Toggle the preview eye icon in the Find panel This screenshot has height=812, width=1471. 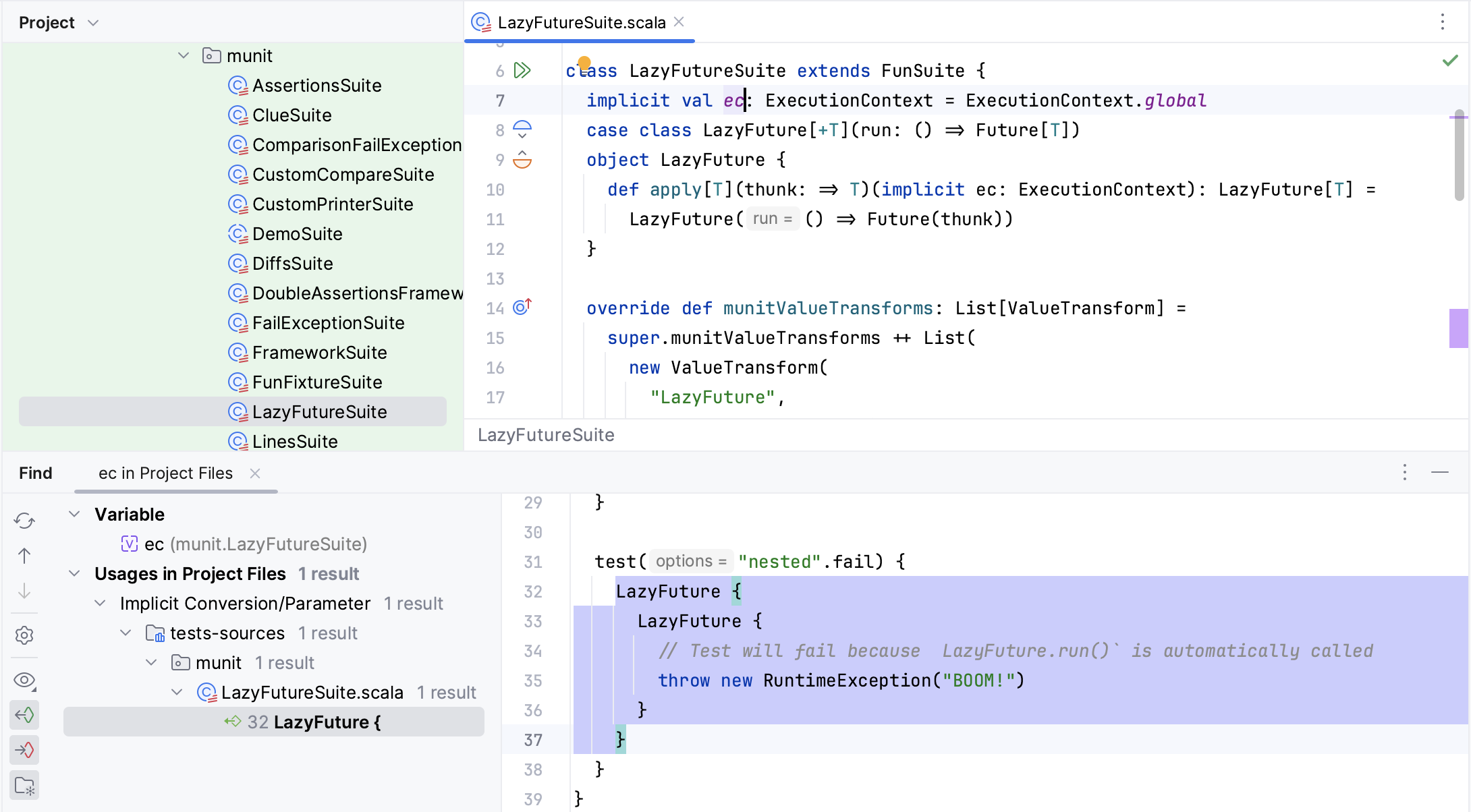point(25,680)
